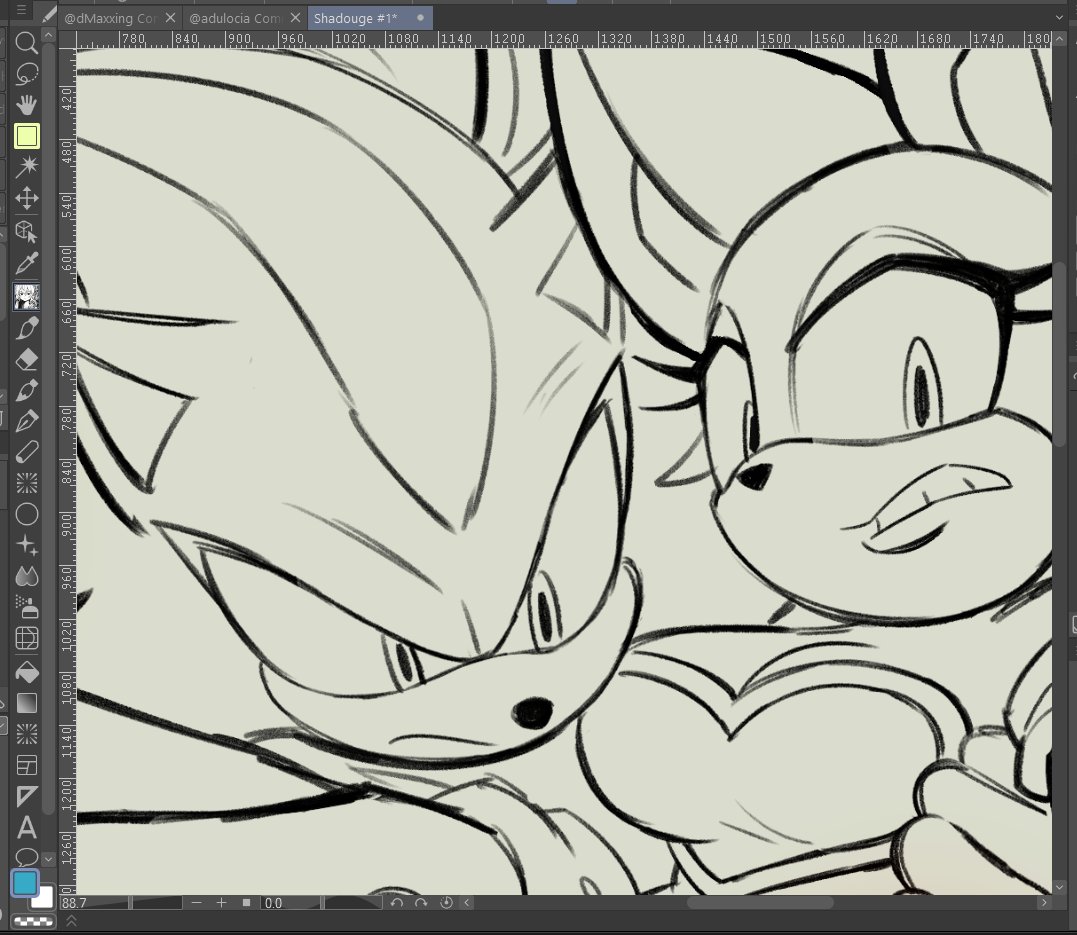
Task: Select the Fill bucket tool
Action: [x=26, y=672]
